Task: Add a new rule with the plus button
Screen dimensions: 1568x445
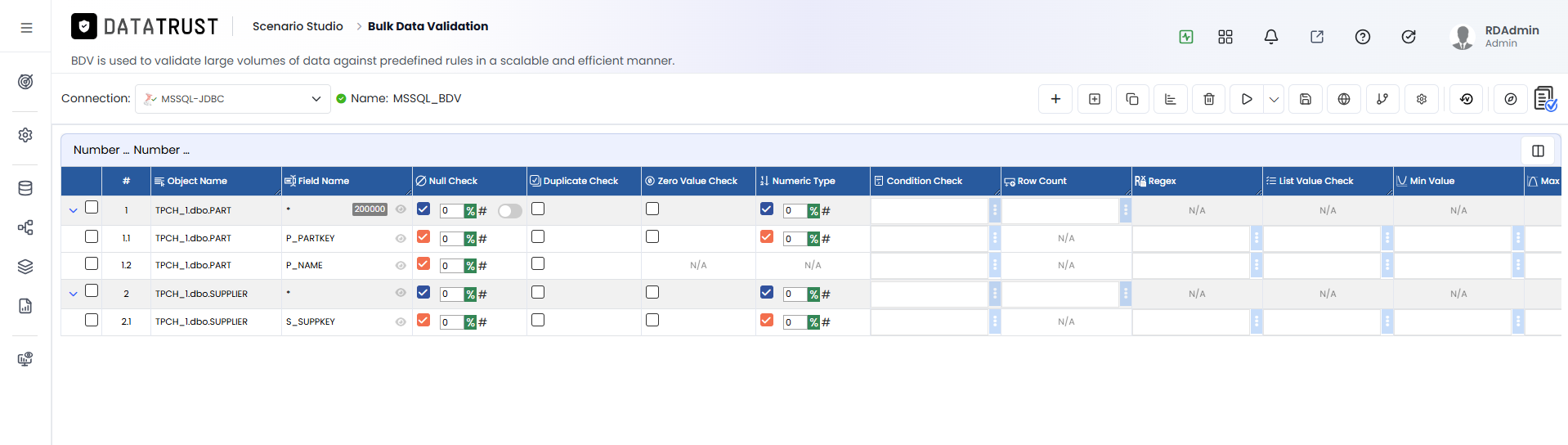Action: pyautogui.click(x=1055, y=99)
